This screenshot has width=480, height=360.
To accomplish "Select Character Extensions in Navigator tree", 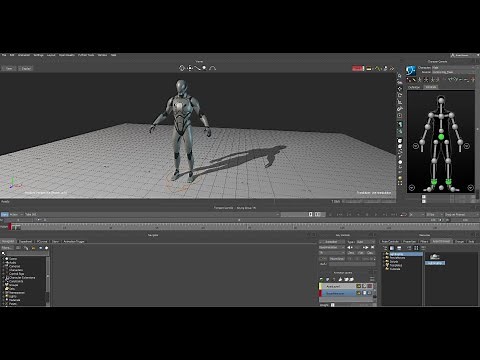I will [22, 277].
